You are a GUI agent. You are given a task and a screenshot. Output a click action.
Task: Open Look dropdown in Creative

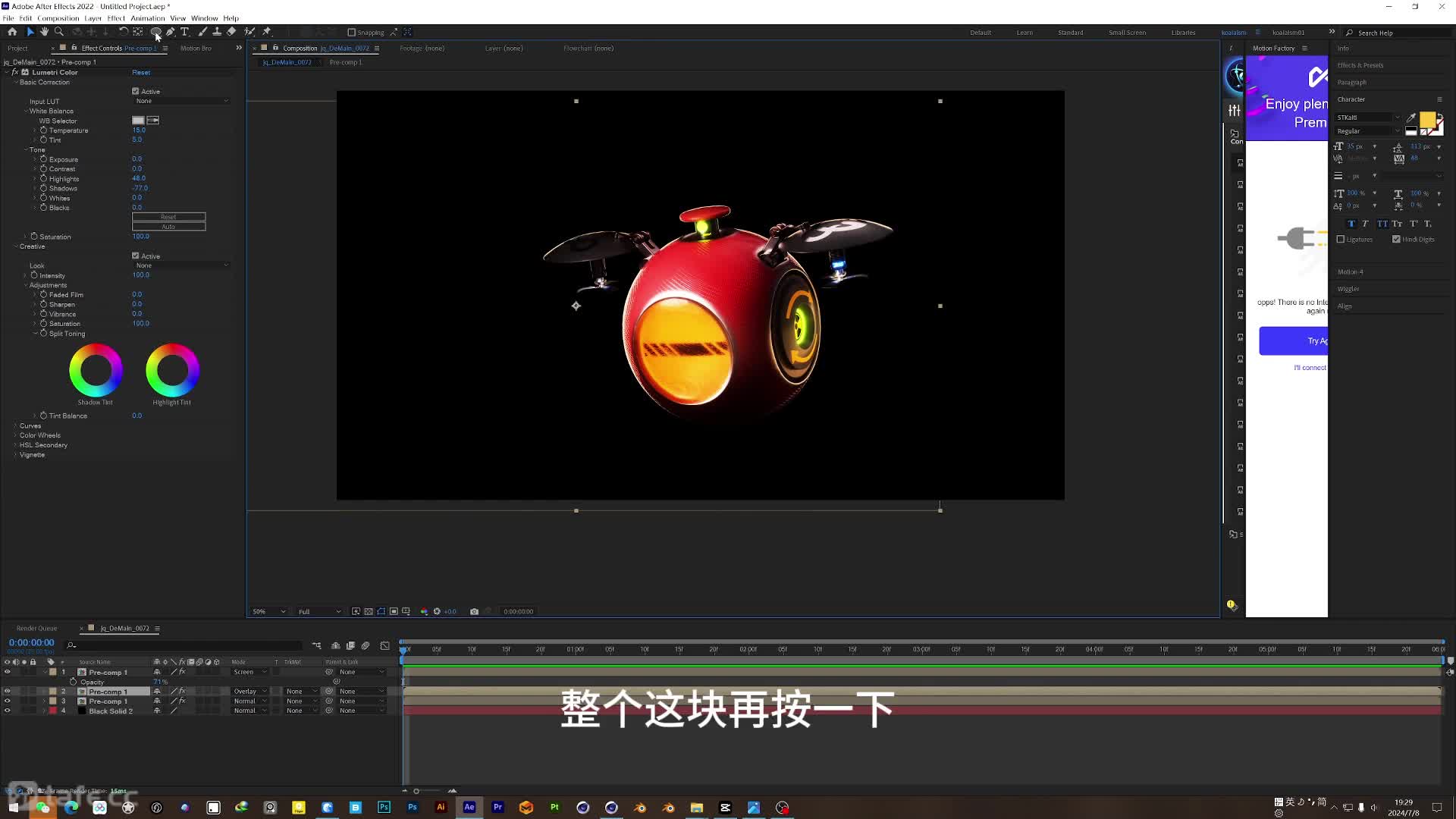pyautogui.click(x=181, y=265)
